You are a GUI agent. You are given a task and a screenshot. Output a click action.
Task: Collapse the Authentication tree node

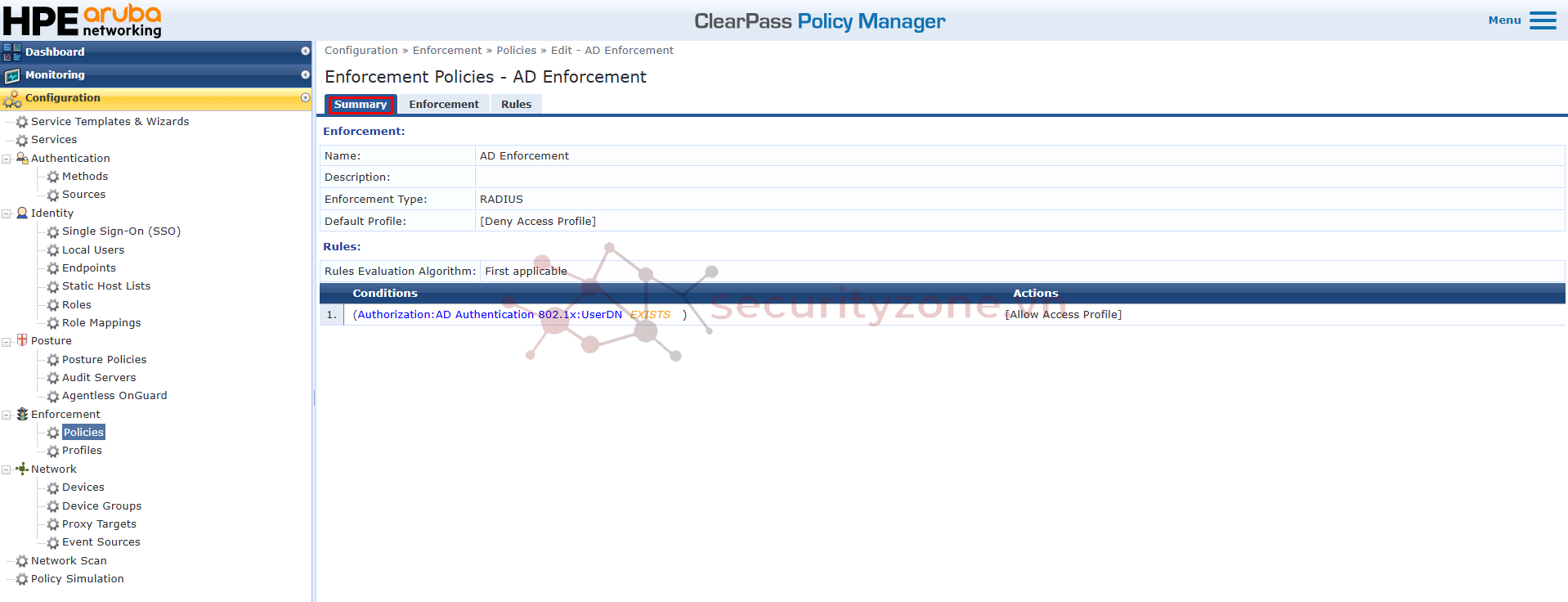tap(7, 159)
